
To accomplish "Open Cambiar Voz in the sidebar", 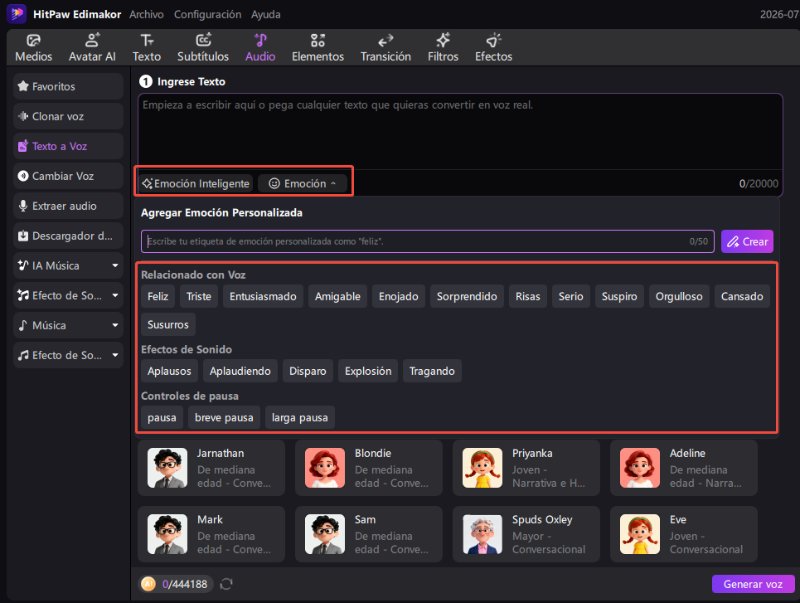I will tap(68, 176).
